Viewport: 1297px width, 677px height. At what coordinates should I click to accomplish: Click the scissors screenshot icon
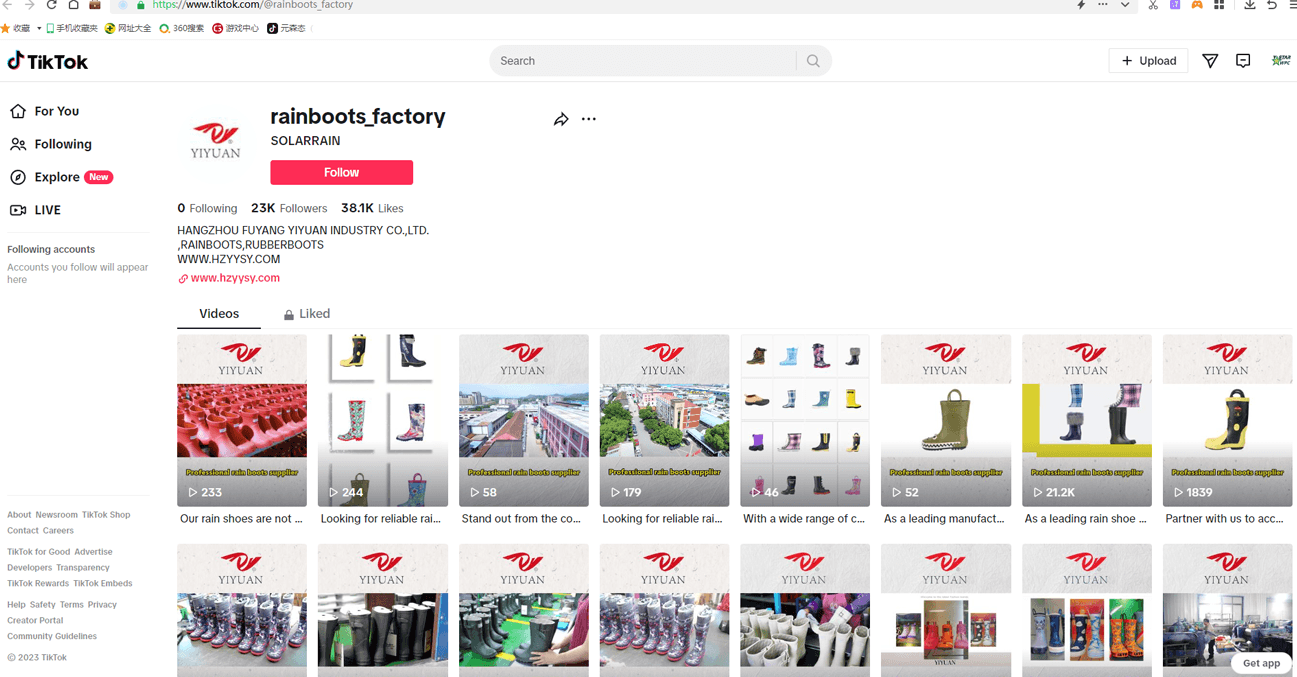[x=1153, y=5]
